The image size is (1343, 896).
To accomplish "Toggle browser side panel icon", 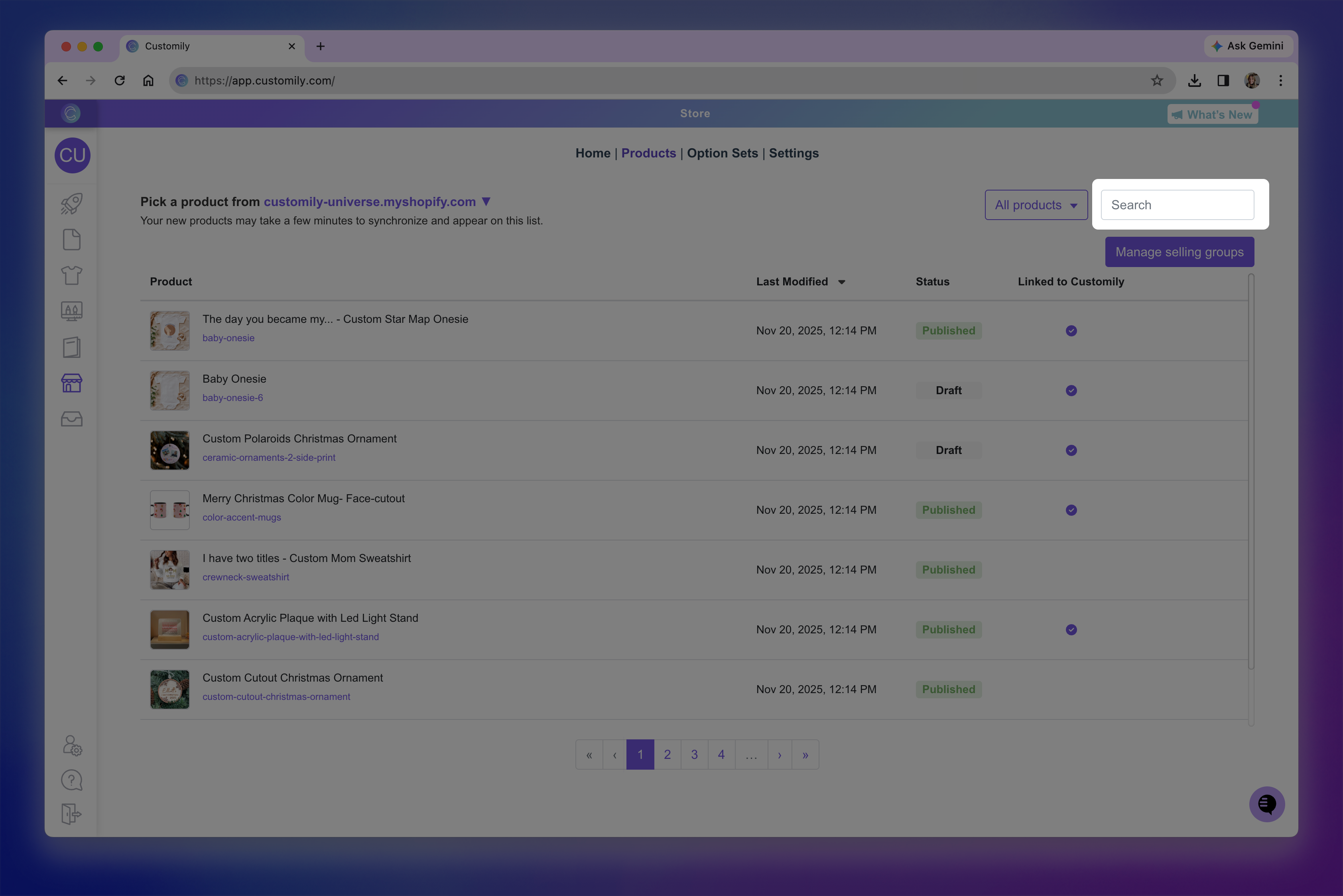I will (1223, 81).
